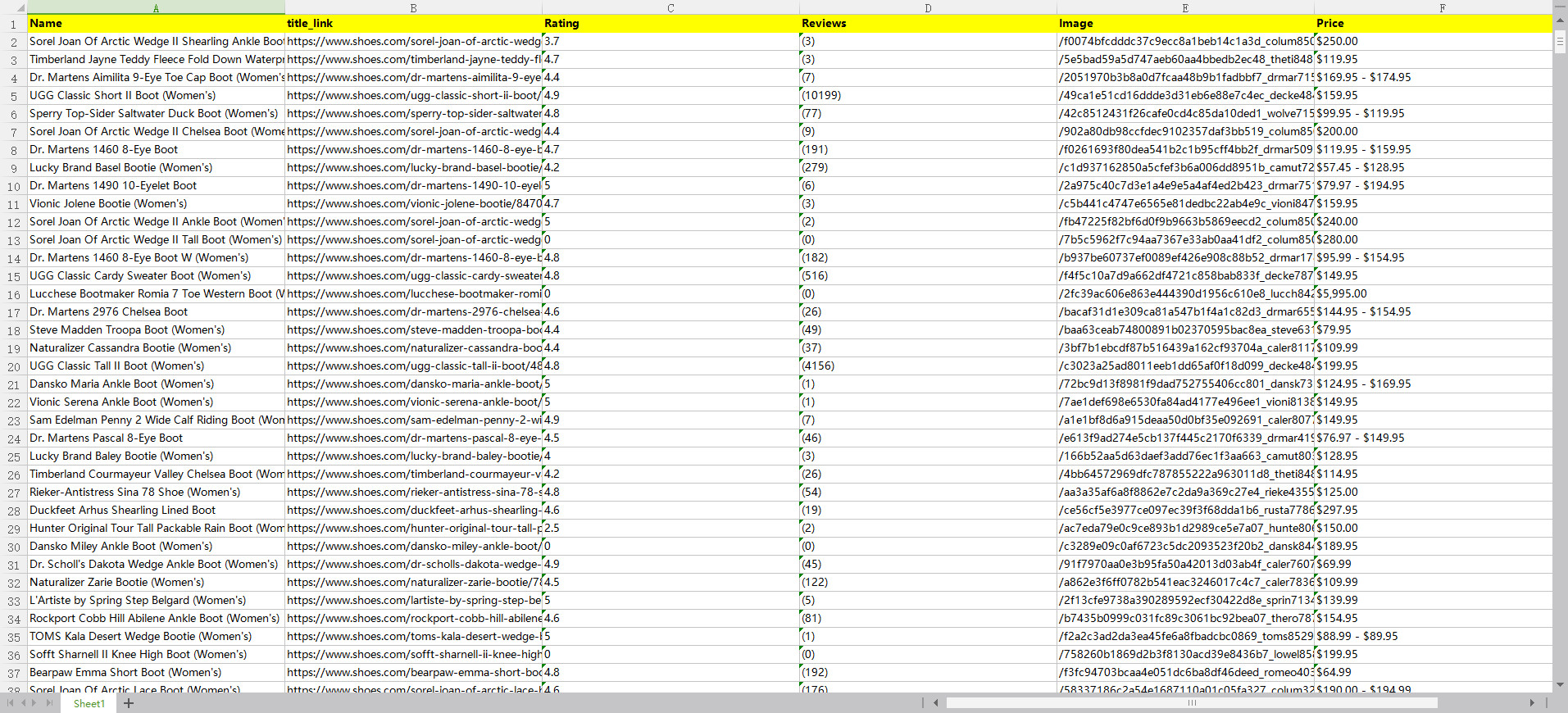This screenshot has height=713, width=1568.
Task: Click the title_link header cell
Action: [x=413, y=24]
